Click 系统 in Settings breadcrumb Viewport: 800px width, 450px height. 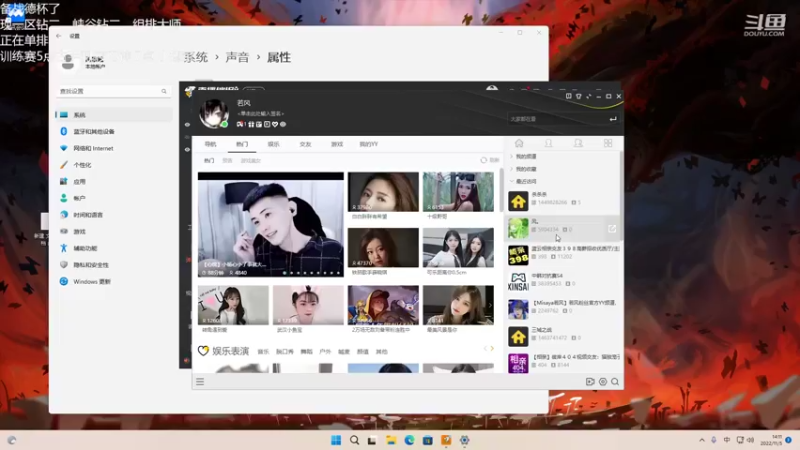pyautogui.click(x=195, y=57)
